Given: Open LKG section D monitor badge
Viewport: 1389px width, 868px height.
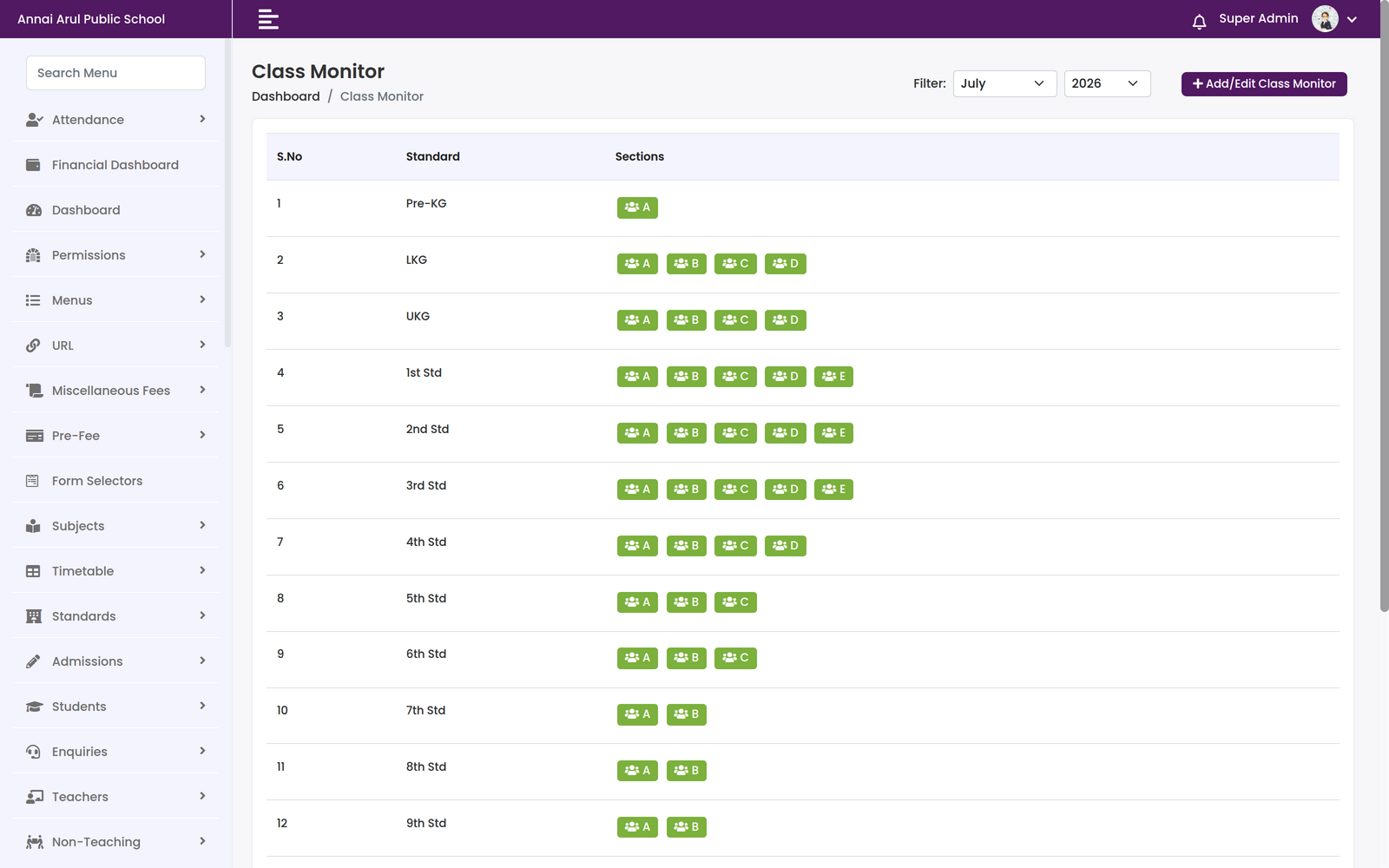Looking at the screenshot, I should [785, 264].
